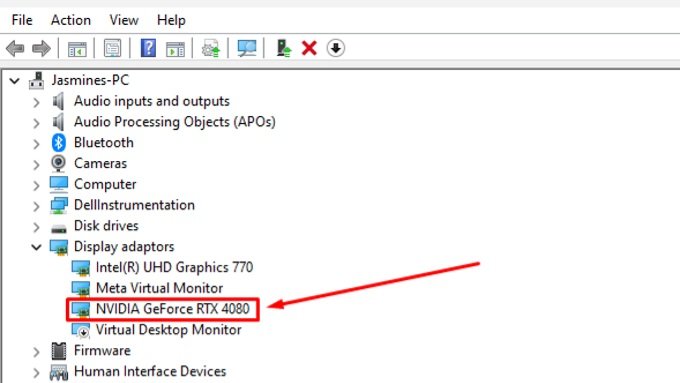Select the Bluetooth label
680x383 pixels.
pyautogui.click(x=104, y=143)
